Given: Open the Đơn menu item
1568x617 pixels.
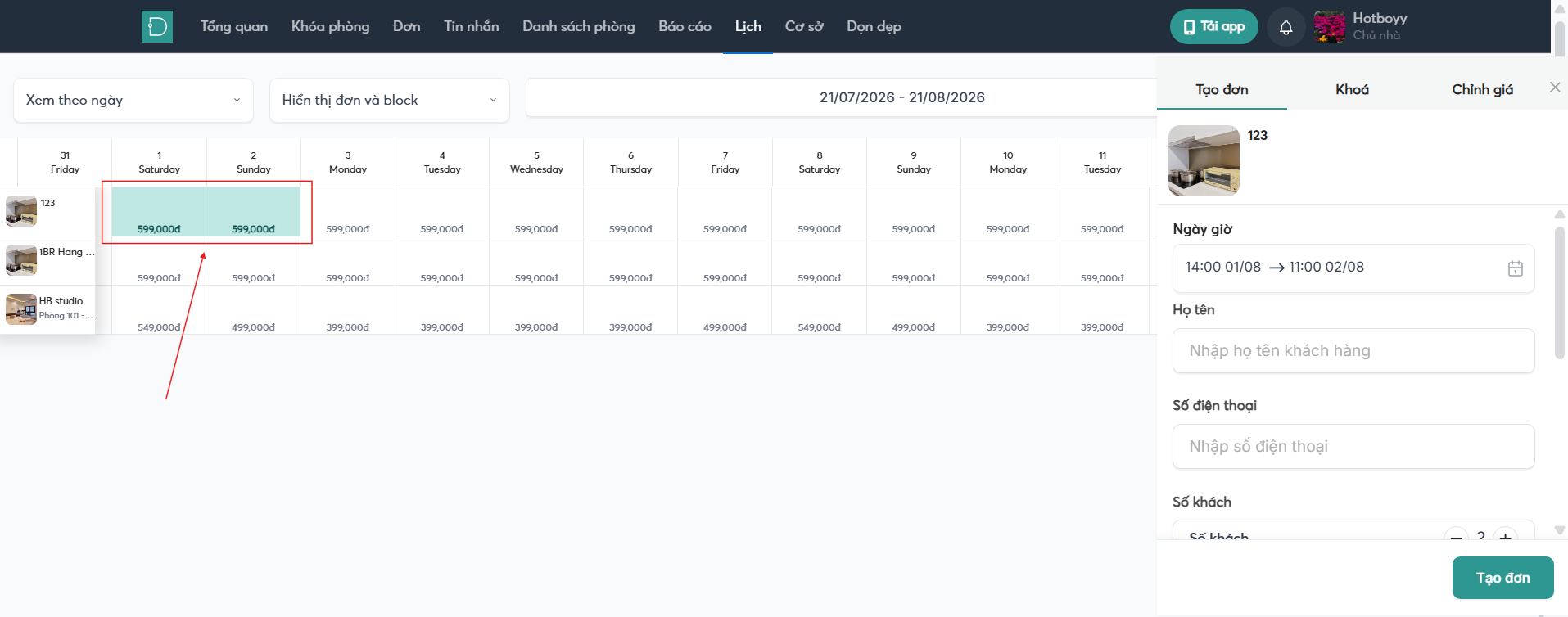Looking at the screenshot, I should point(407,26).
